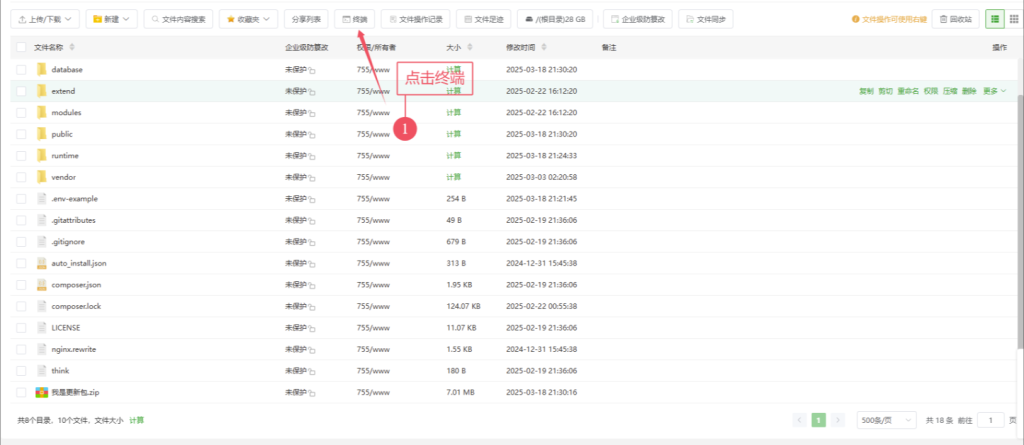Click the database folder icon
Image resolution: width=1024 pixels, height=445 pixels.
point(42,69)
